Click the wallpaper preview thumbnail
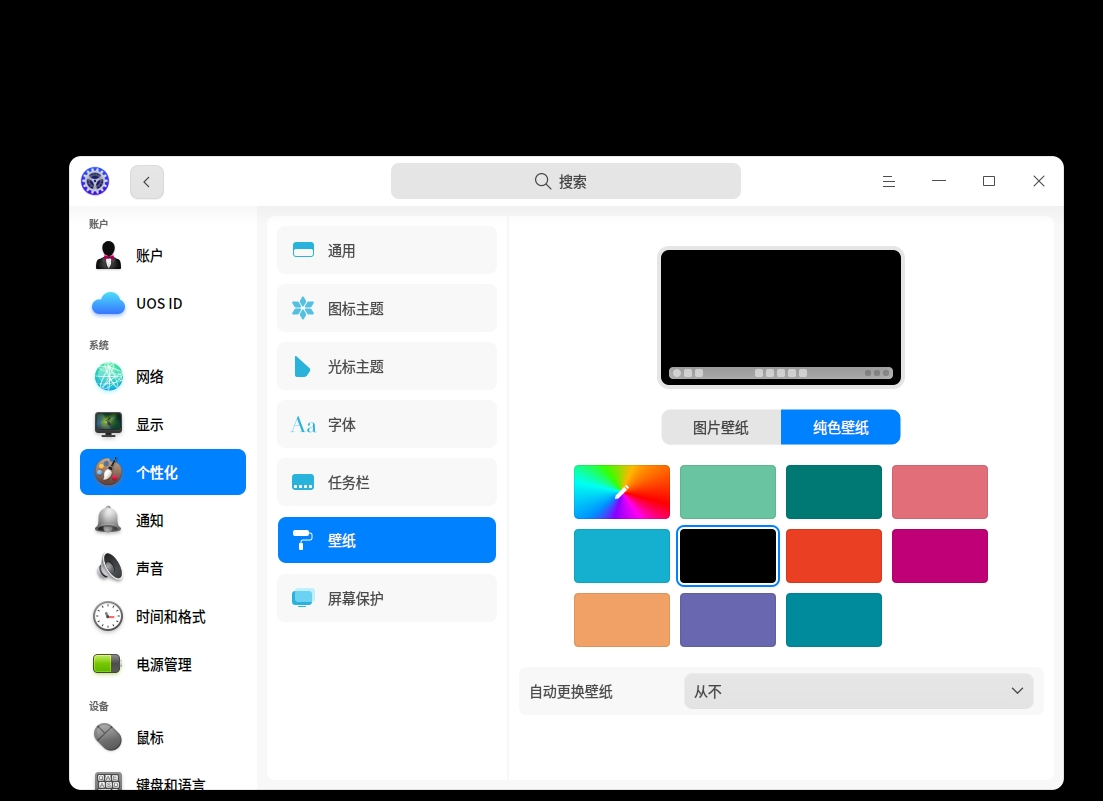 click(781, 317)
